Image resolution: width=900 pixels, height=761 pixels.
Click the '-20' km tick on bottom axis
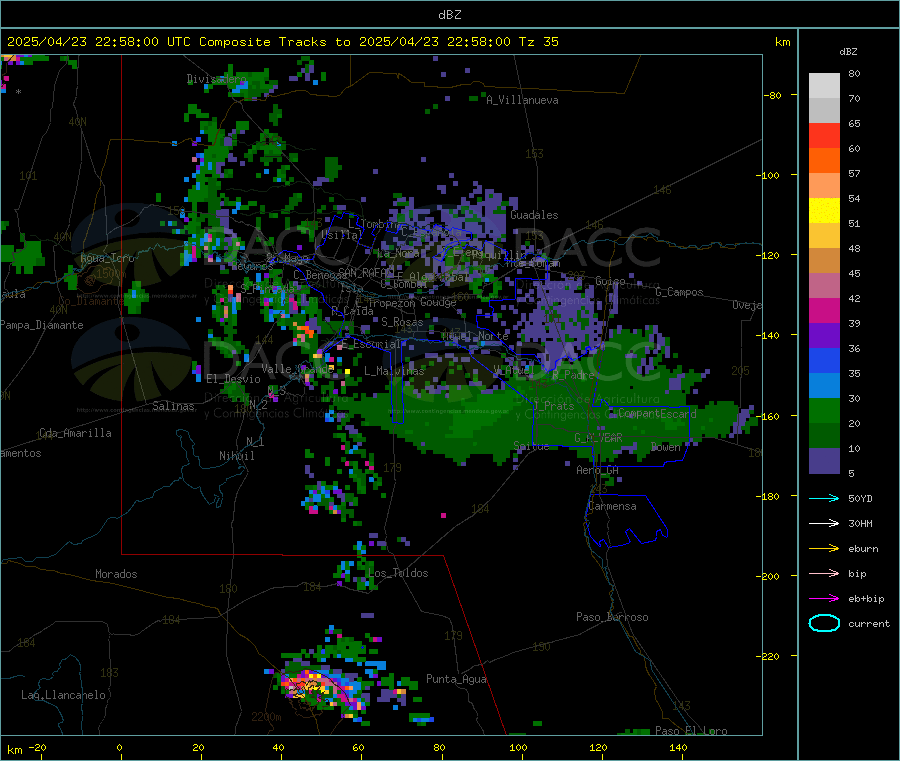[37, 747]
